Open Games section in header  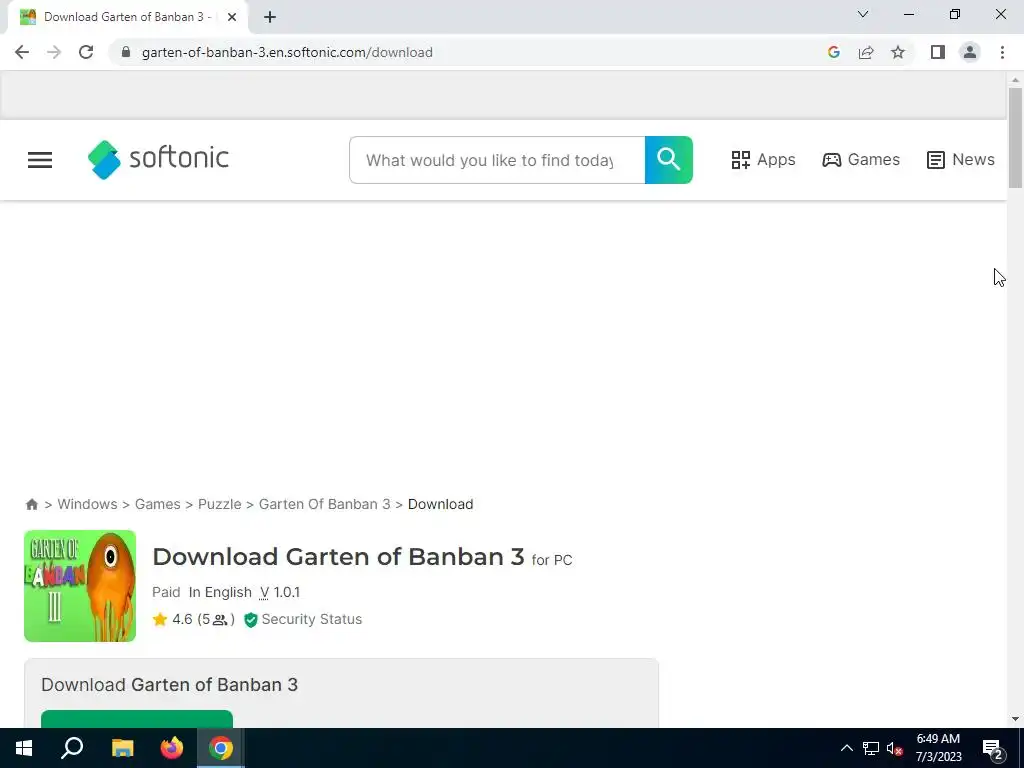click(x=861, y=159)
